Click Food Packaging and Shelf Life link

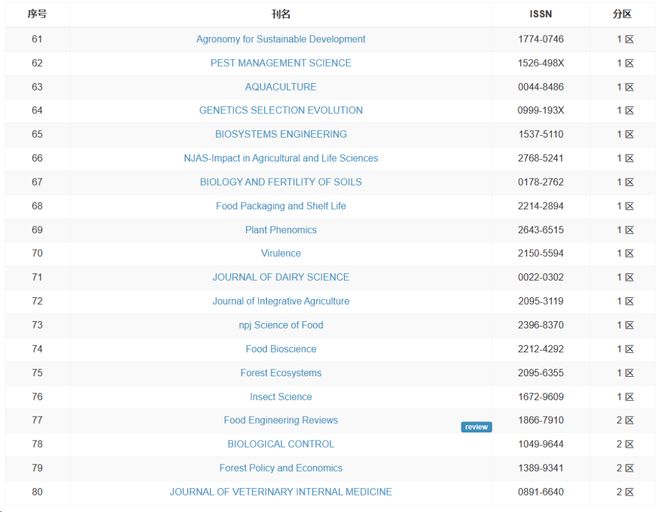(280, 206)
